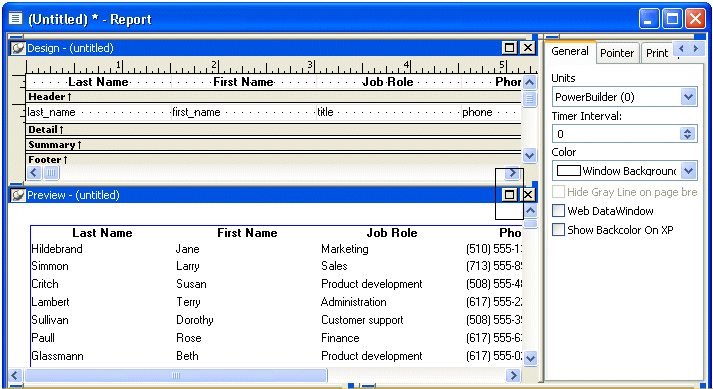
Task: Click the Design vertical scrollbar thumb
Action: [x=529, y=99]
